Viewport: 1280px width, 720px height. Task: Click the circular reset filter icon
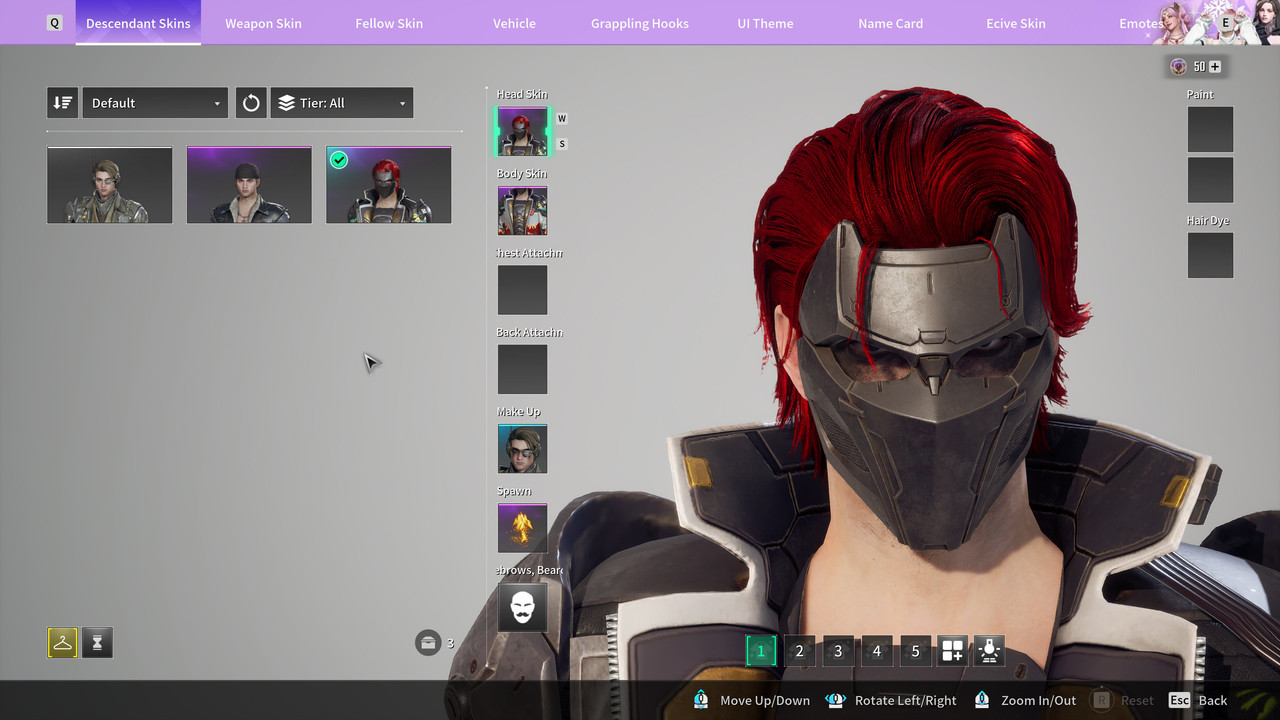point(251,103)
